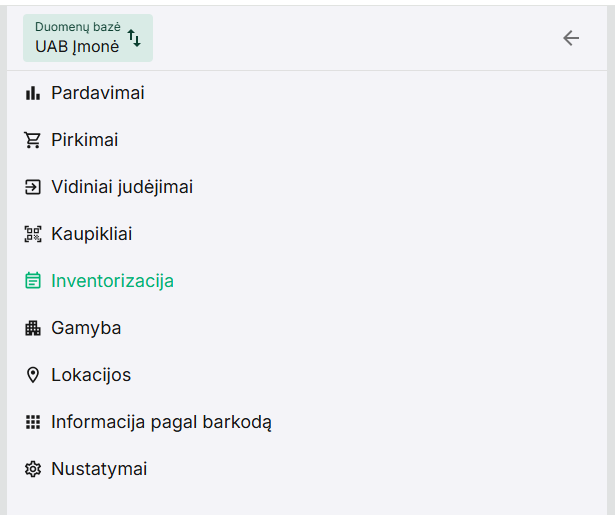Click the arrow-in-box icon for Vidiniai judėjimai
Screen dimensions: 615x515
tap(32, 188)
